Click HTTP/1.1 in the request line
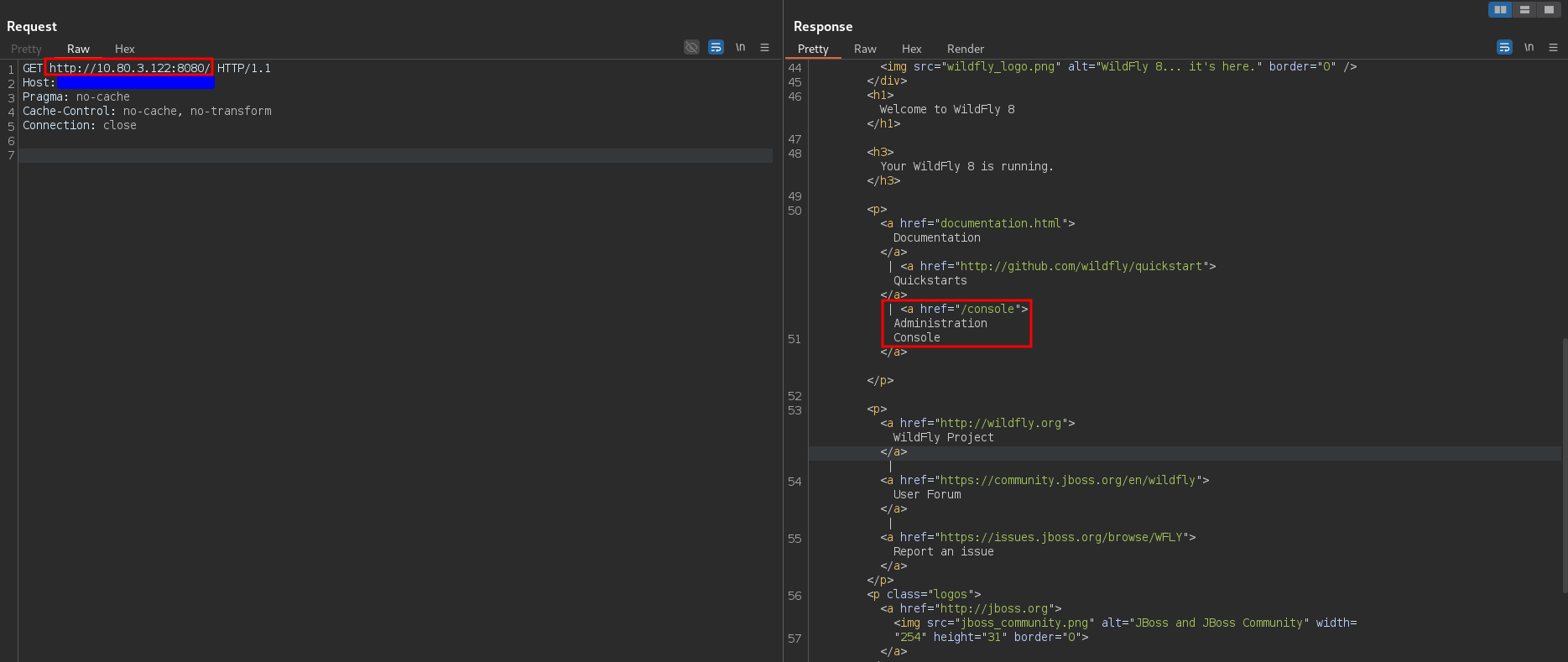Image resolution: width=1568 pixels, height=662 pixels. [x=244, y=68]
